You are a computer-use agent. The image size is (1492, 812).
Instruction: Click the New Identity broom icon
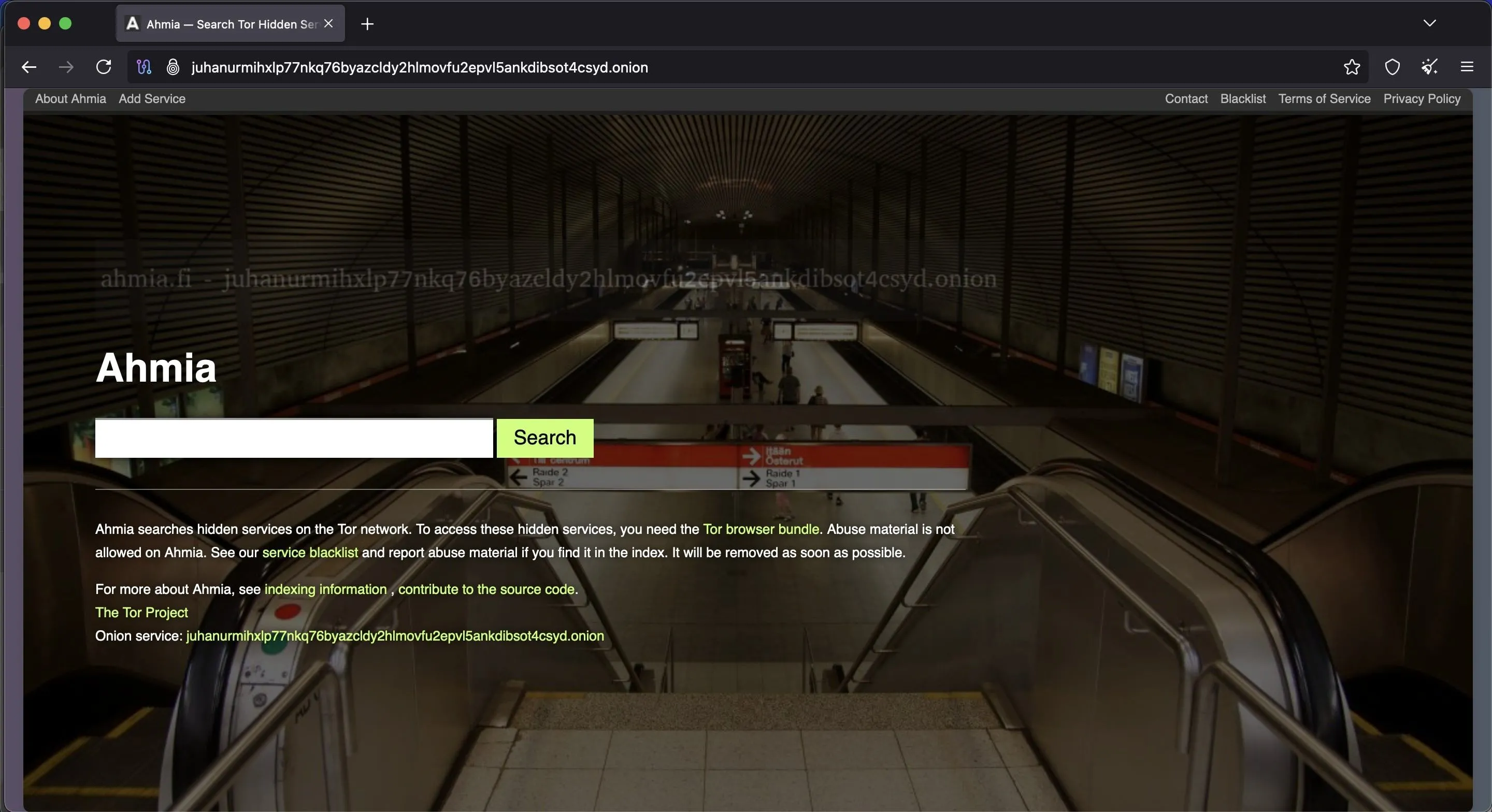click(1429, 67)
